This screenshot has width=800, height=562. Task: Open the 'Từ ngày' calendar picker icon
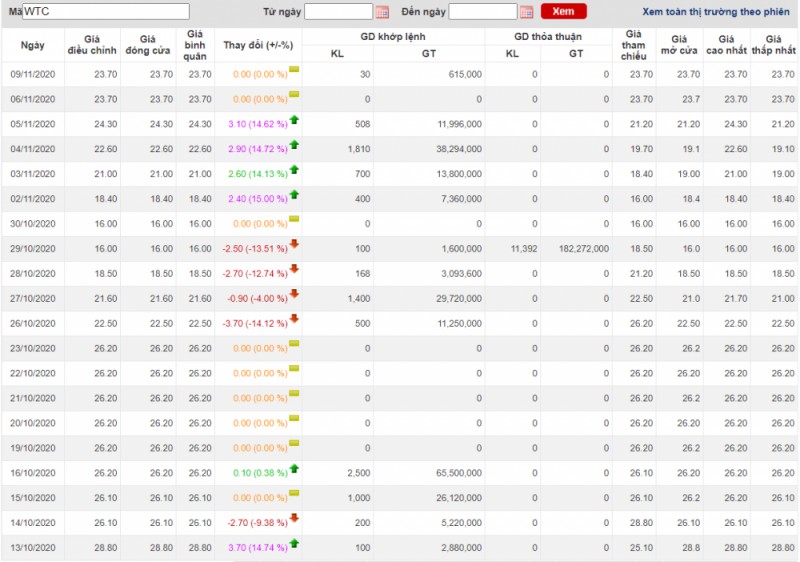(x=382, y=12)
